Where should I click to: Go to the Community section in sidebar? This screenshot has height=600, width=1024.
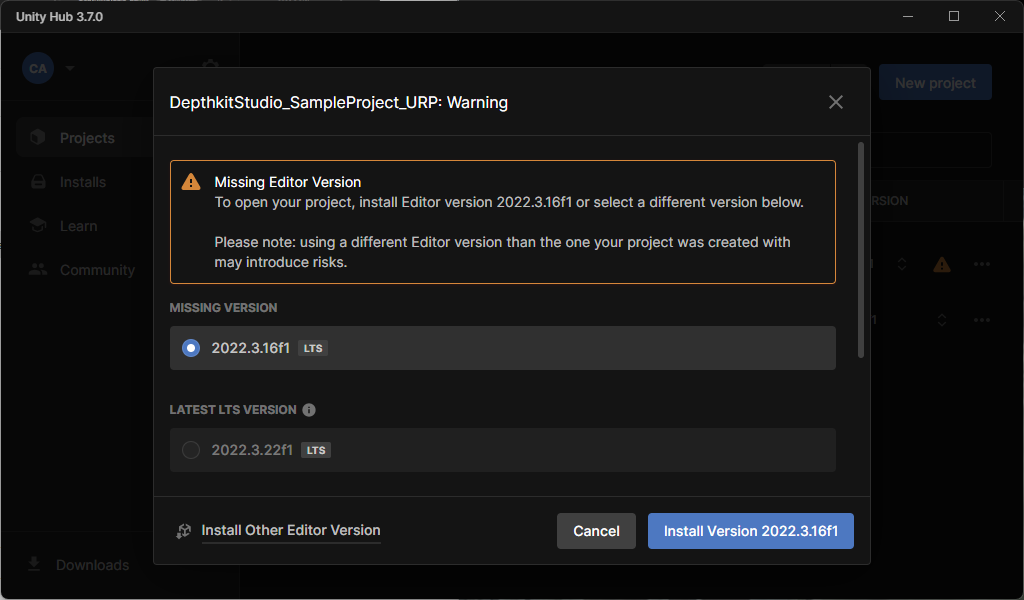96,270
